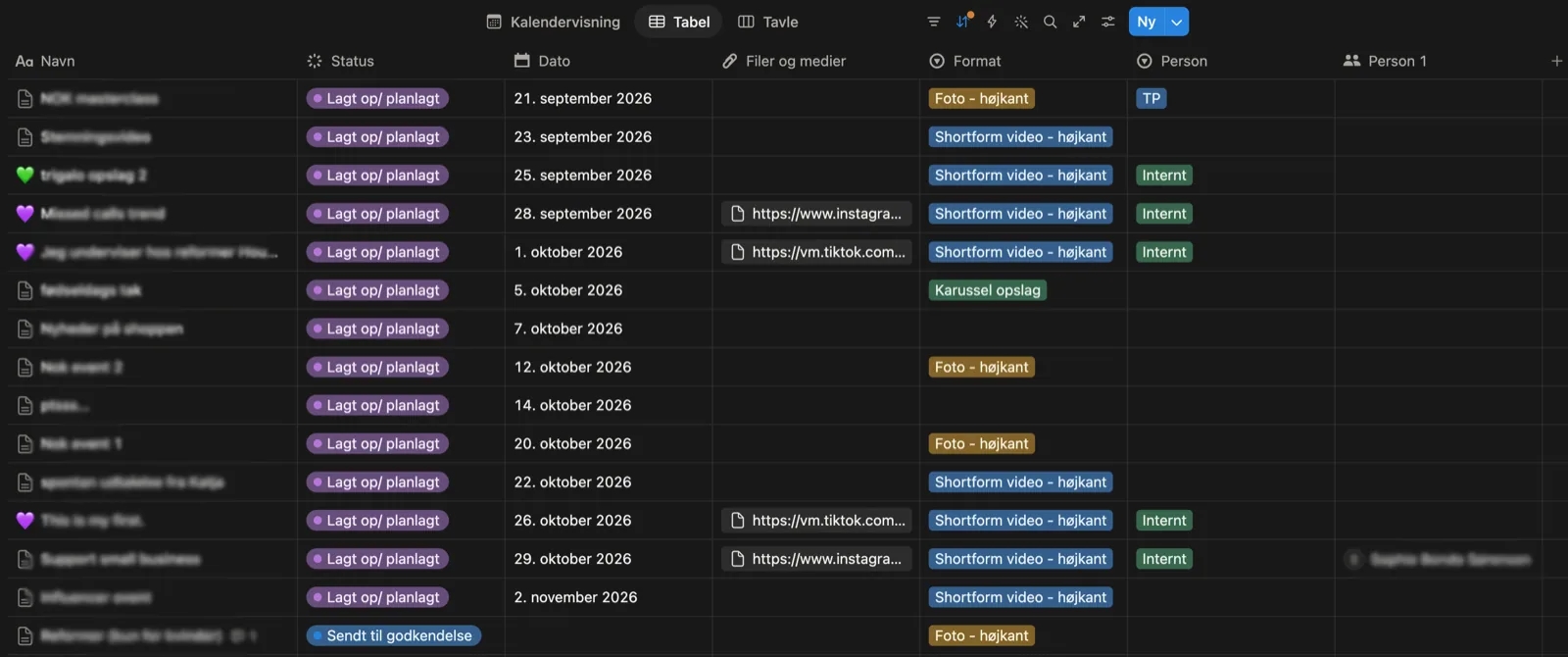1568x657 pixels.
Task: Open the lightning bolt automations icon
Action: 992,22
